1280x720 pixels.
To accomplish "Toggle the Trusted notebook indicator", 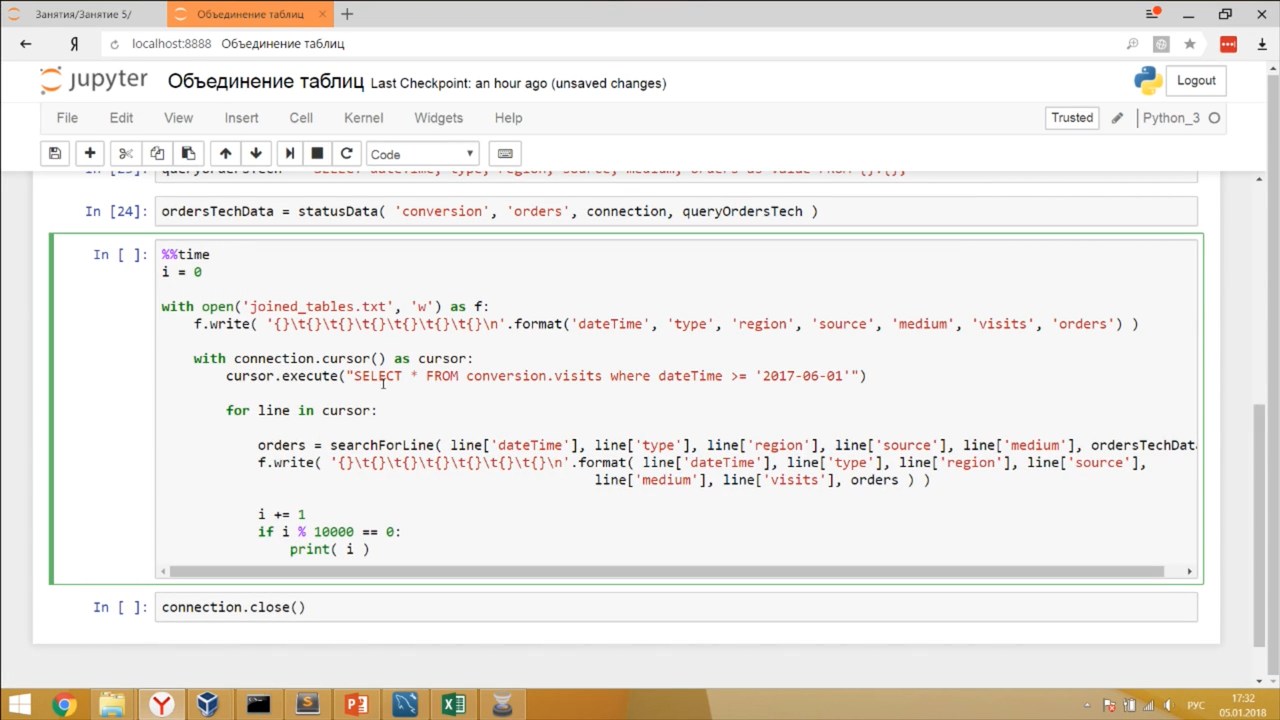I will 1072,118.
